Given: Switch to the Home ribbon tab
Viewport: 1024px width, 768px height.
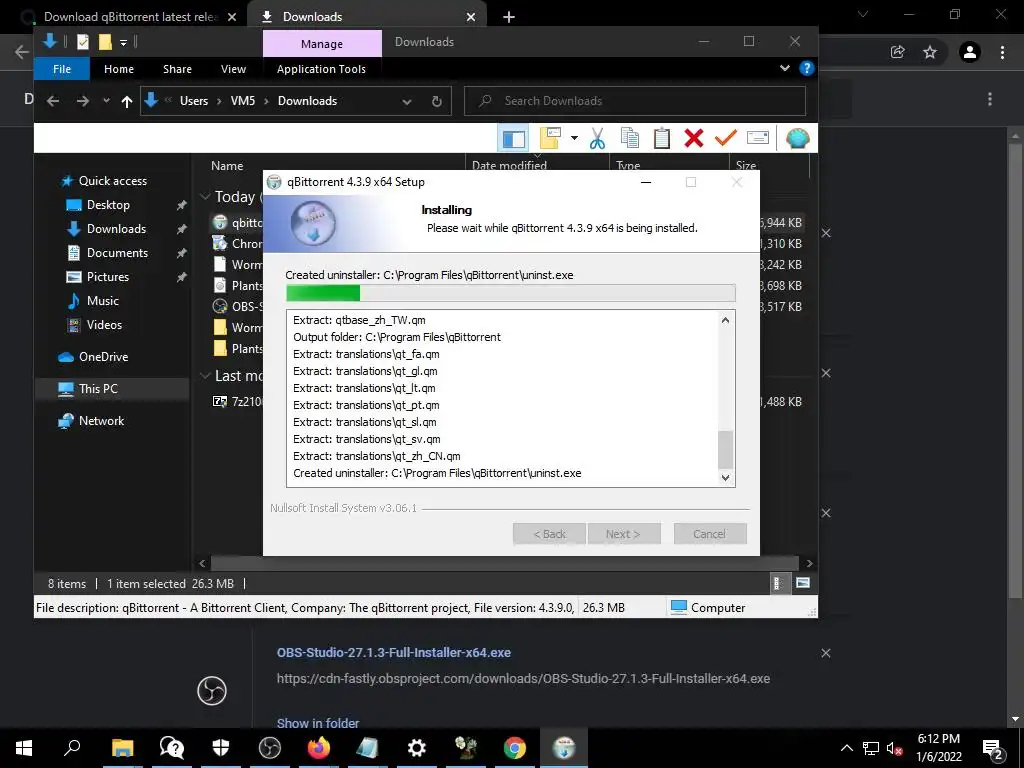Looking at the screenshot, I should [119, 69].
